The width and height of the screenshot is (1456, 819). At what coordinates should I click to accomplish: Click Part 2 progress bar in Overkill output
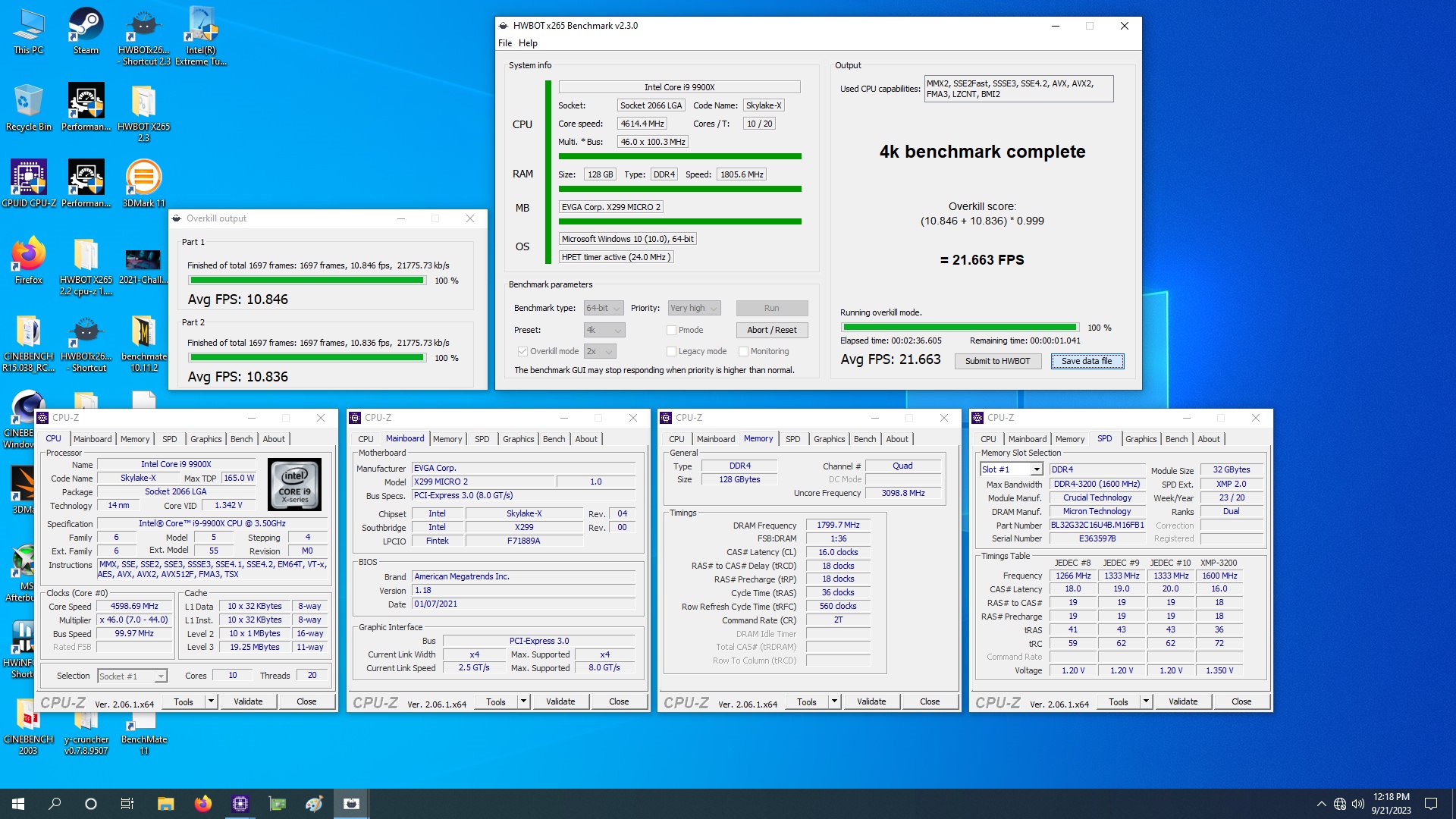[306, 358]
